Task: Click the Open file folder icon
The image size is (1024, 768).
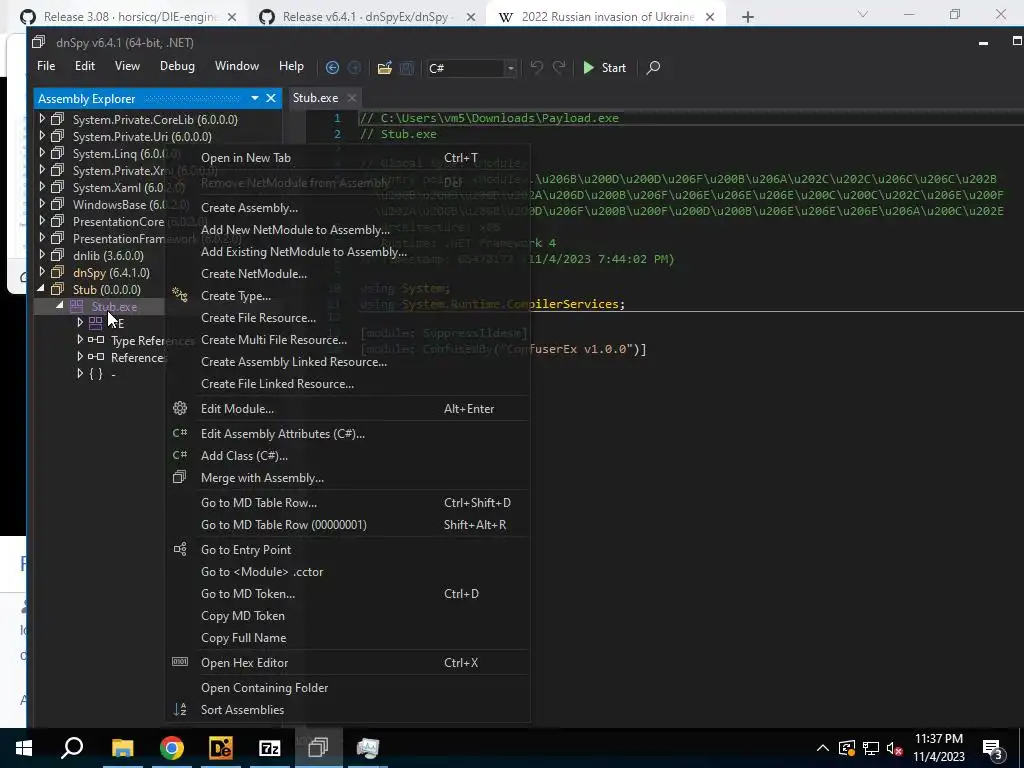Action: click(385, 67)
